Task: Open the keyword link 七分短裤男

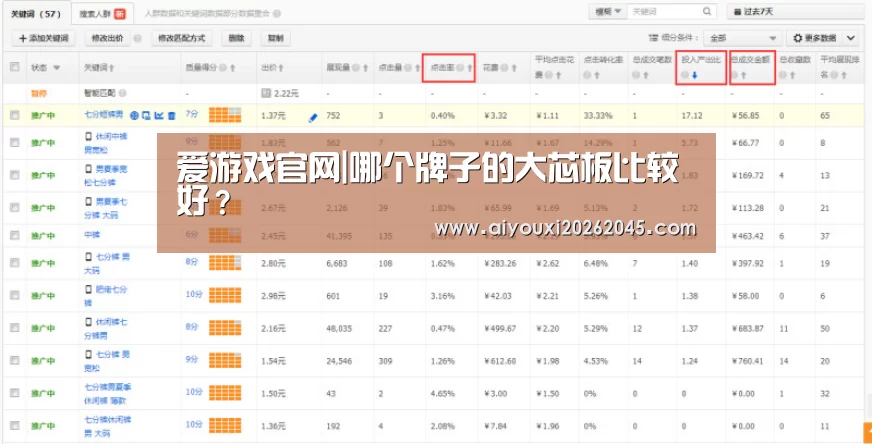Action: [103, 115]
